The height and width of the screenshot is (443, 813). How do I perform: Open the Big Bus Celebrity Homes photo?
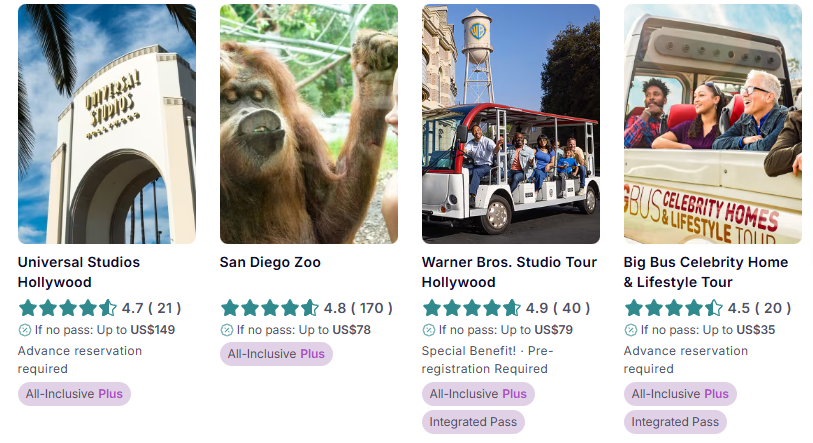pos(712,124)
